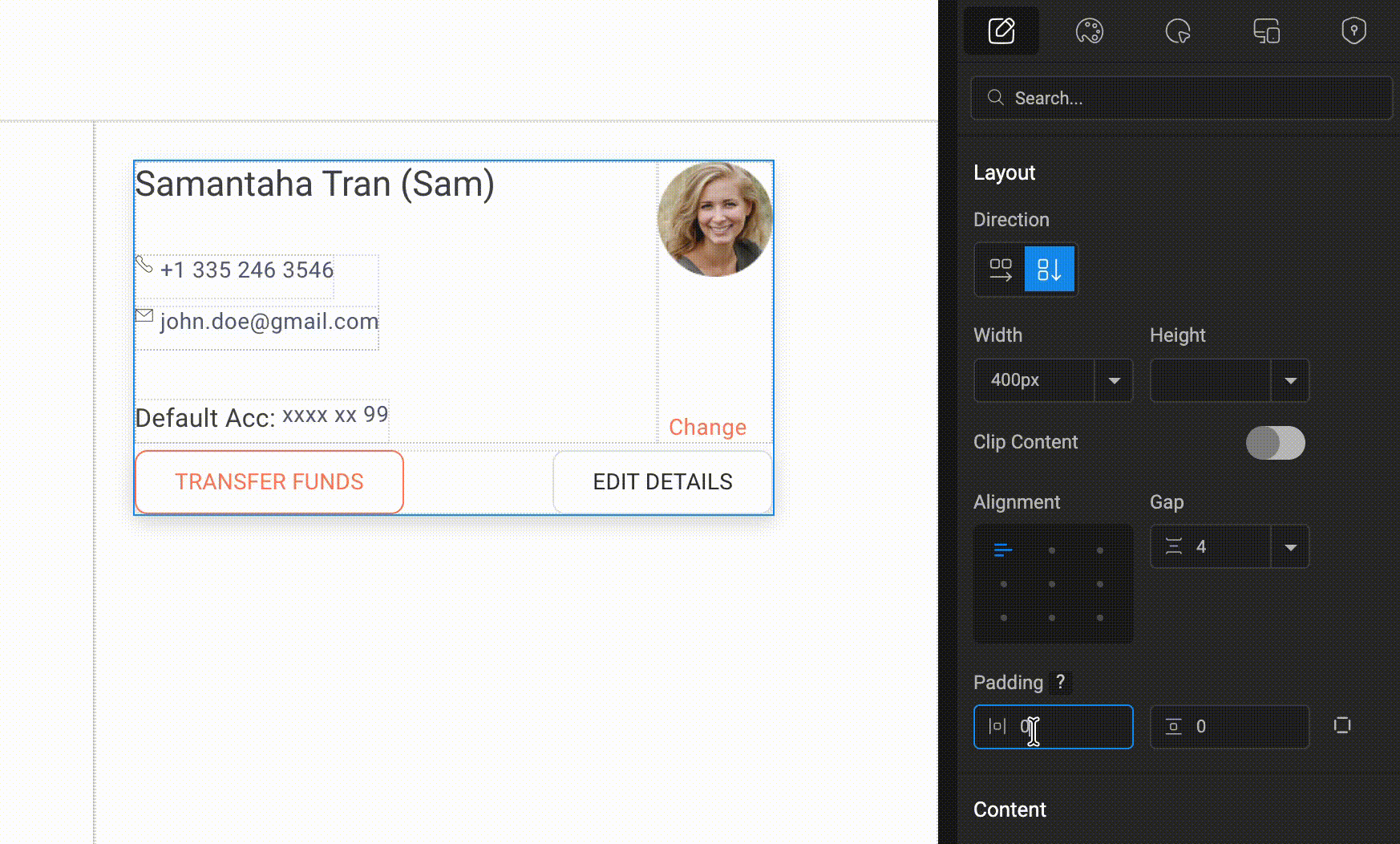Select the vertical column direction toggle

[x=1050, y=270]
